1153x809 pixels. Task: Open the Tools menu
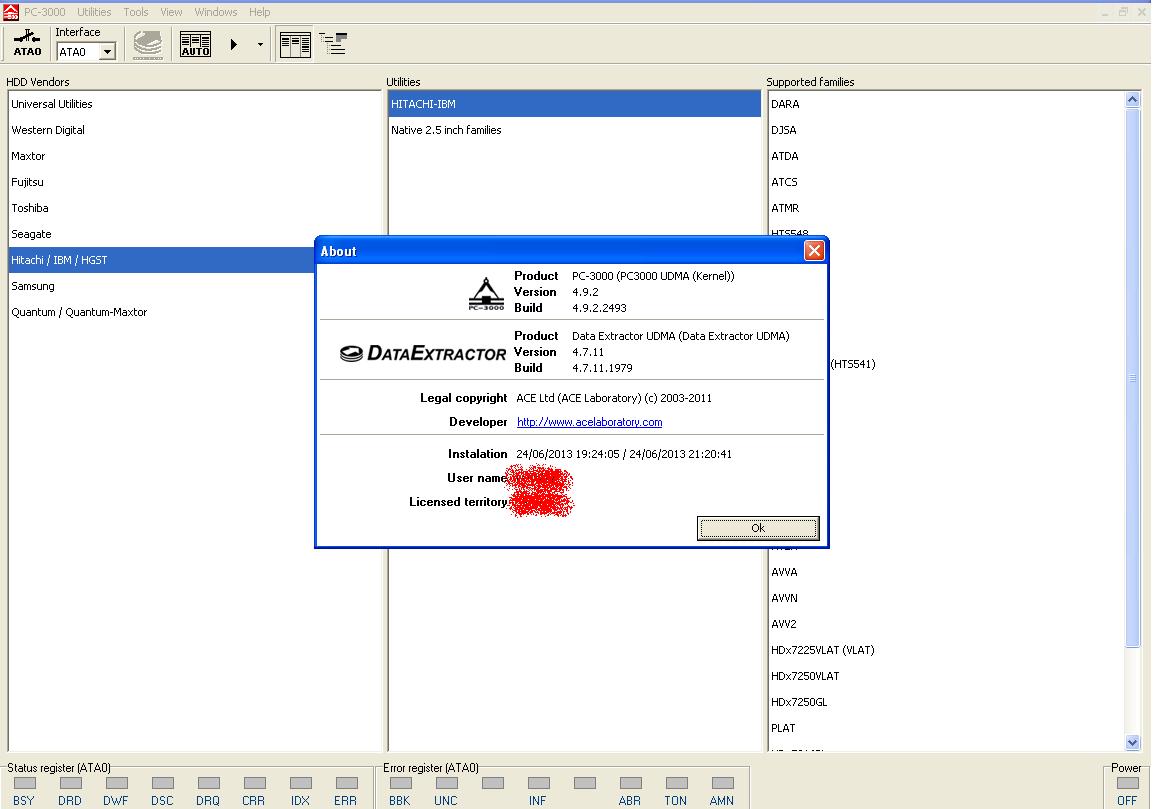(x=135, y=12)
